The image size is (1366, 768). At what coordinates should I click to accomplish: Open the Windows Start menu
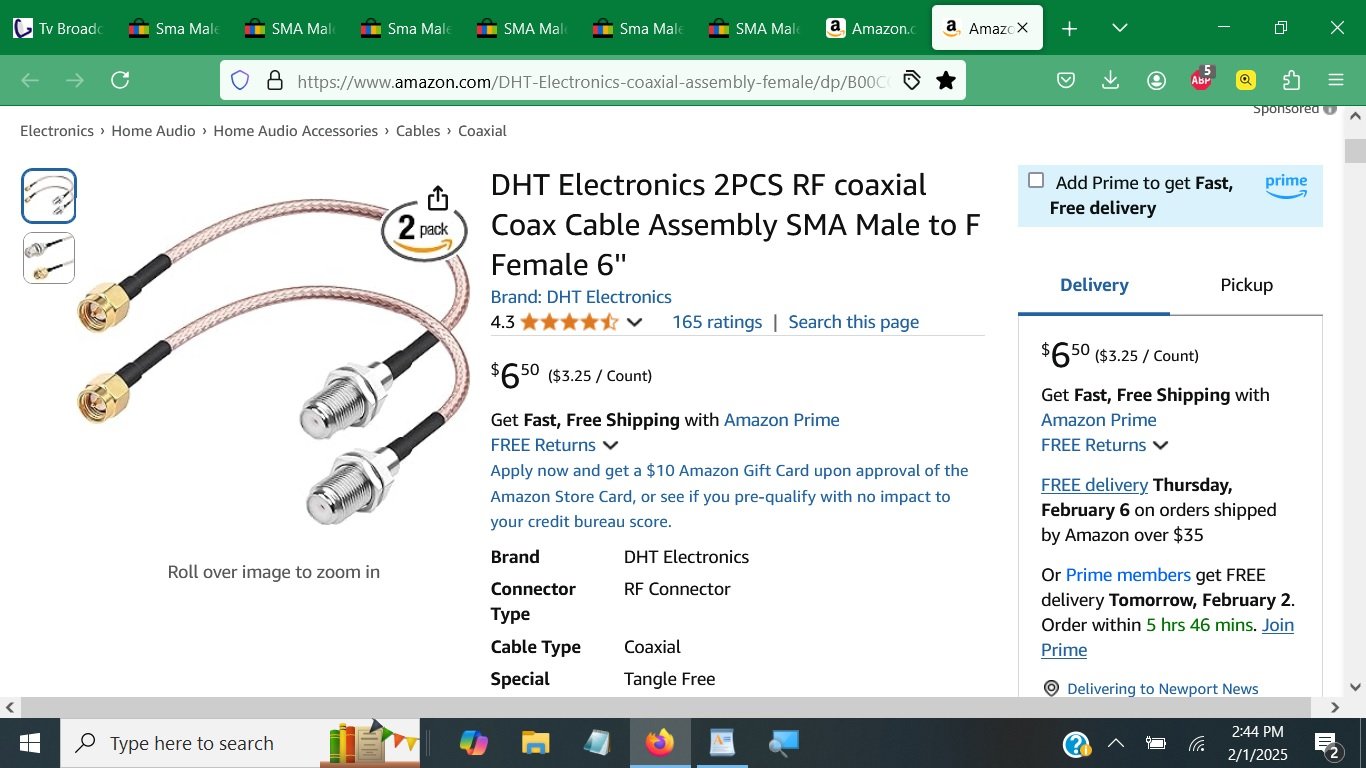point(30,743)
